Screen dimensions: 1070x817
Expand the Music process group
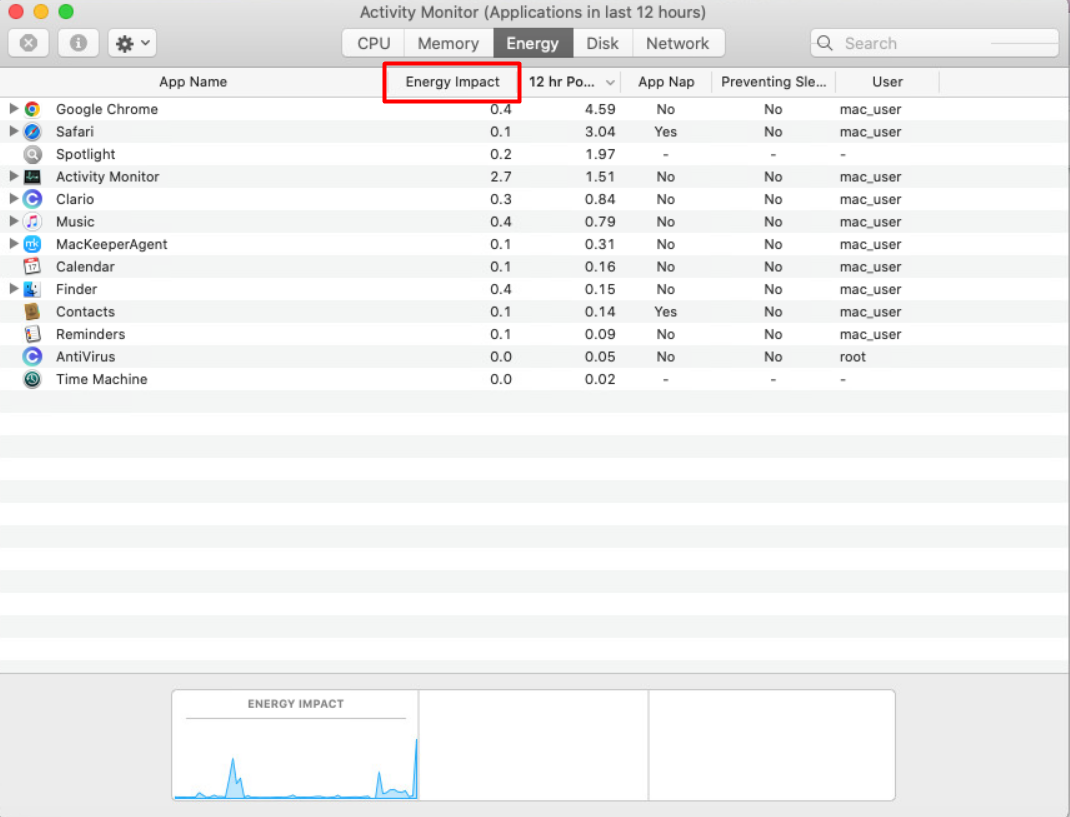point(13,221)
